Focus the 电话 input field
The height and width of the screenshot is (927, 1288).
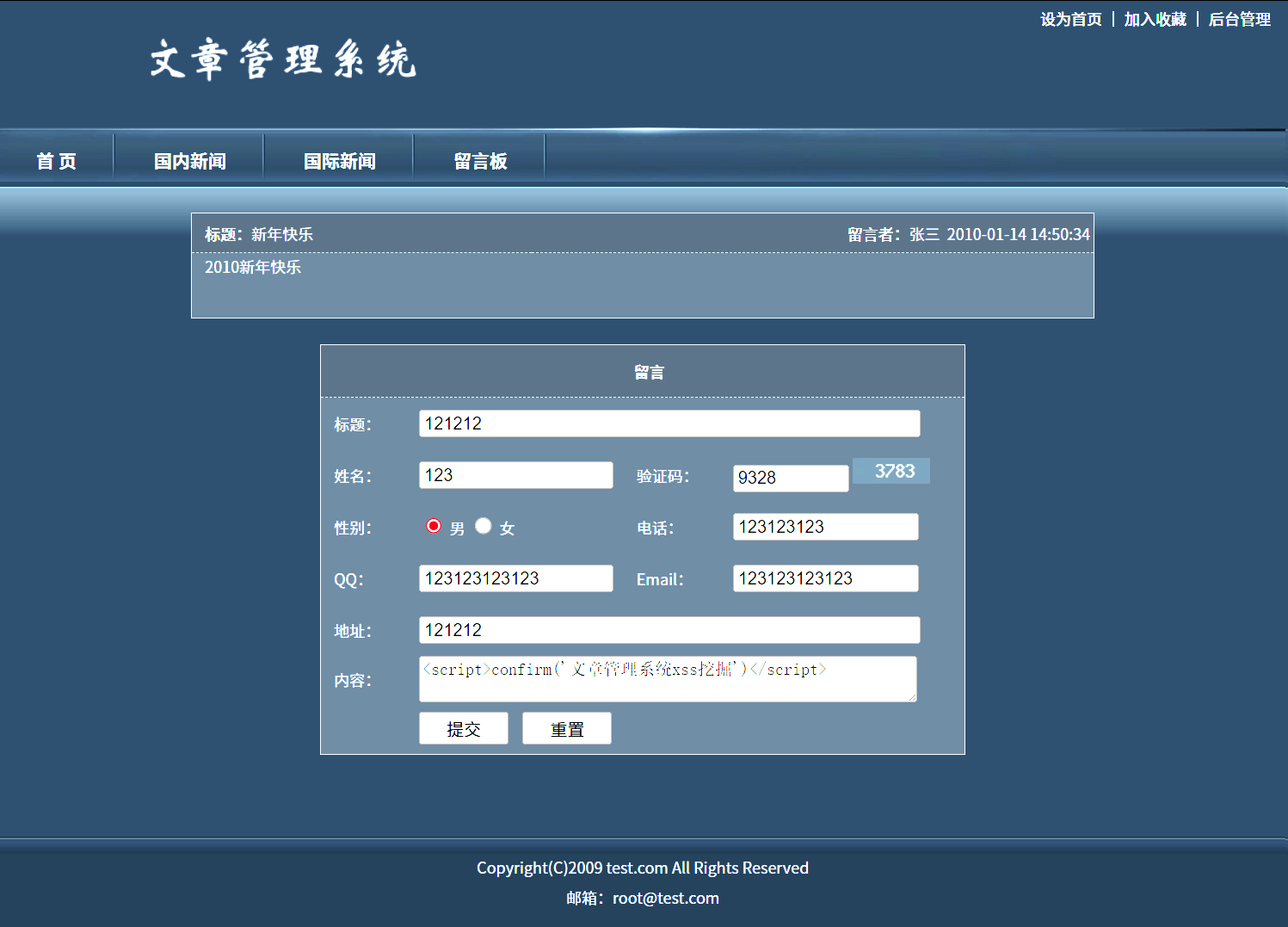point(826,527)
